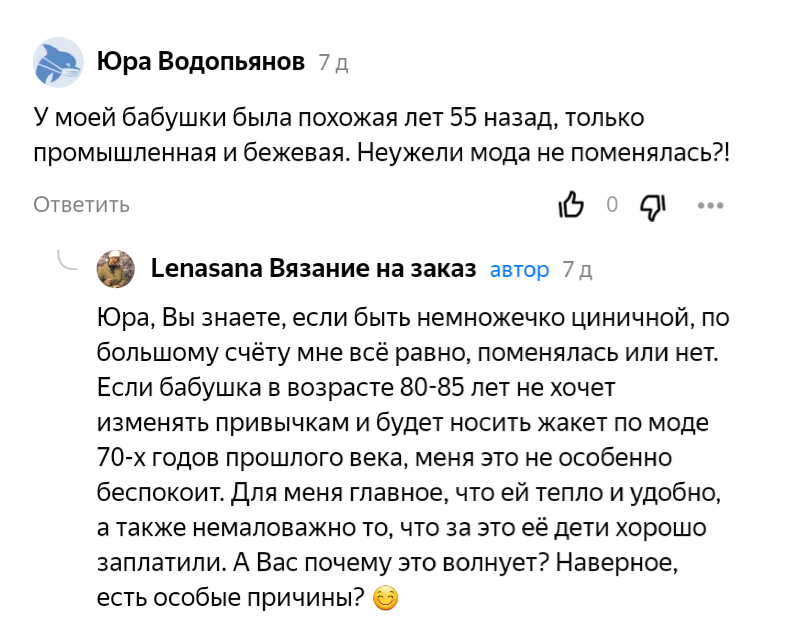Open Юра Водопьянов's profile by clicking his name

point(199,60)
